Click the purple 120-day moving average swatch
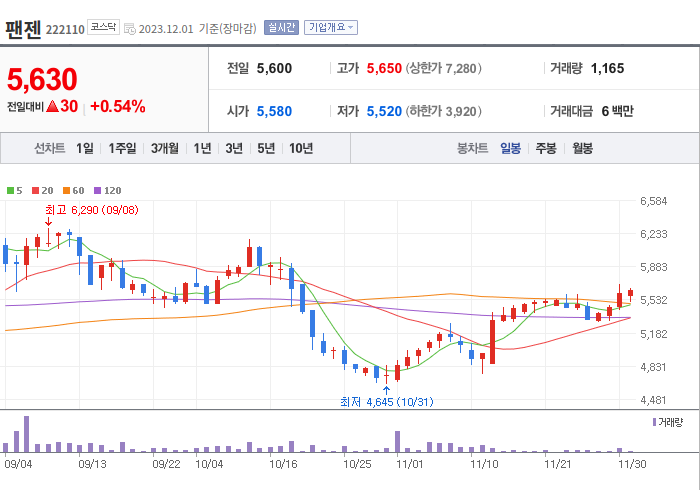The height and width of the screenshot is (490, 700). (97, 191)
